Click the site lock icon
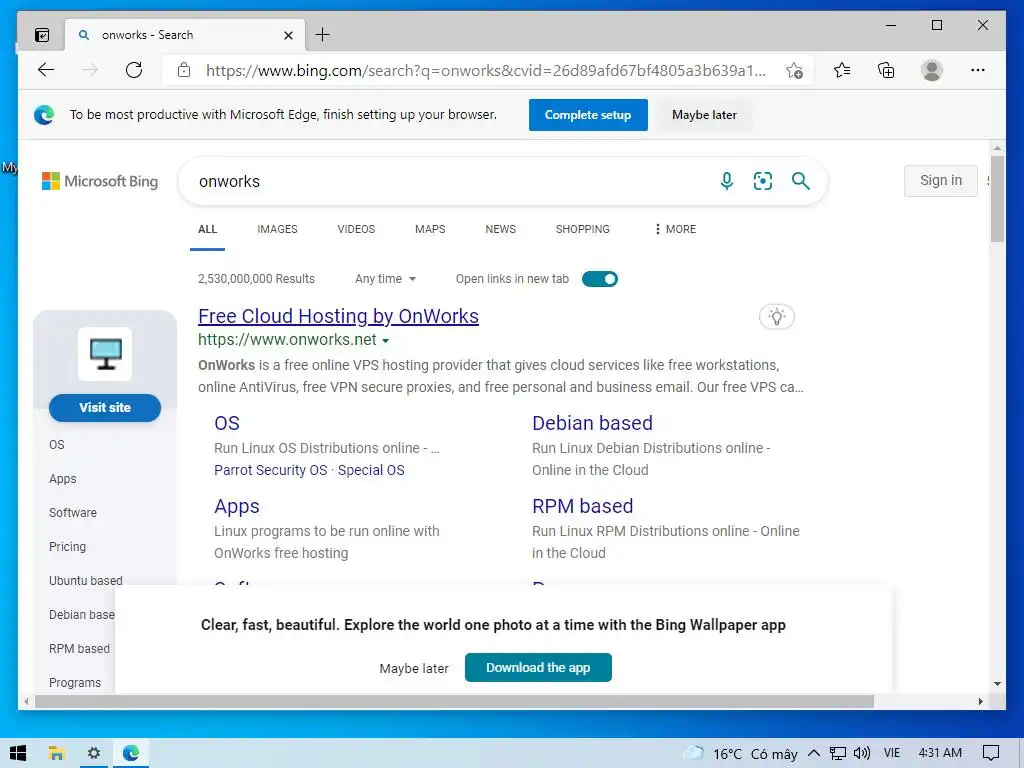Screen dimensions: 1024x768 (184, 70)
